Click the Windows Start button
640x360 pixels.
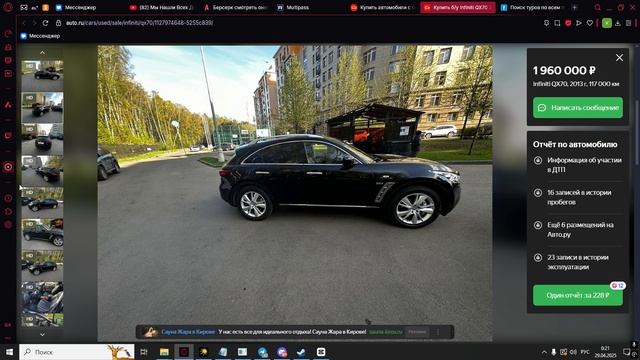[x=9, y=352]
